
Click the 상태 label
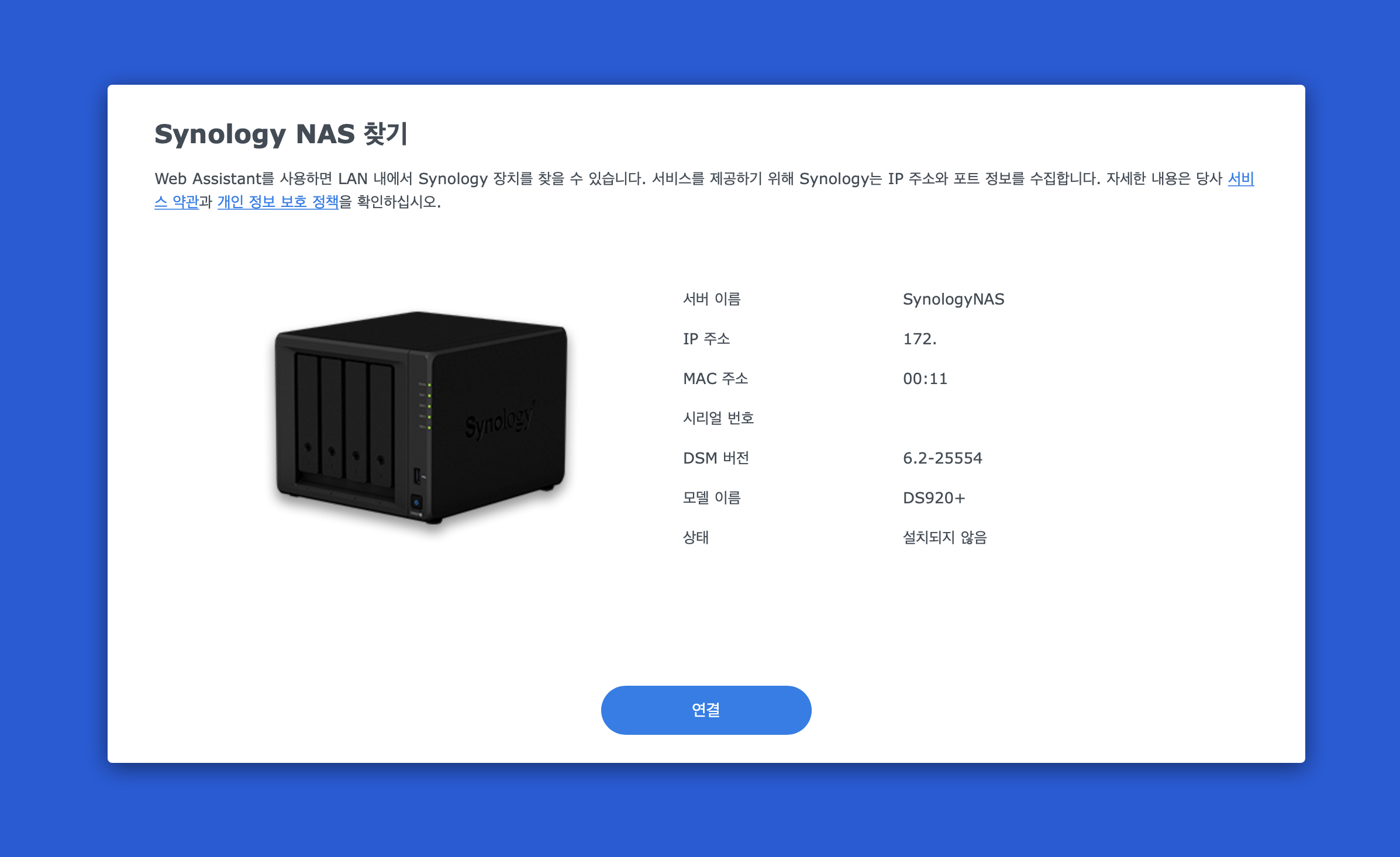pyautogui.click(x=695, y=538)
